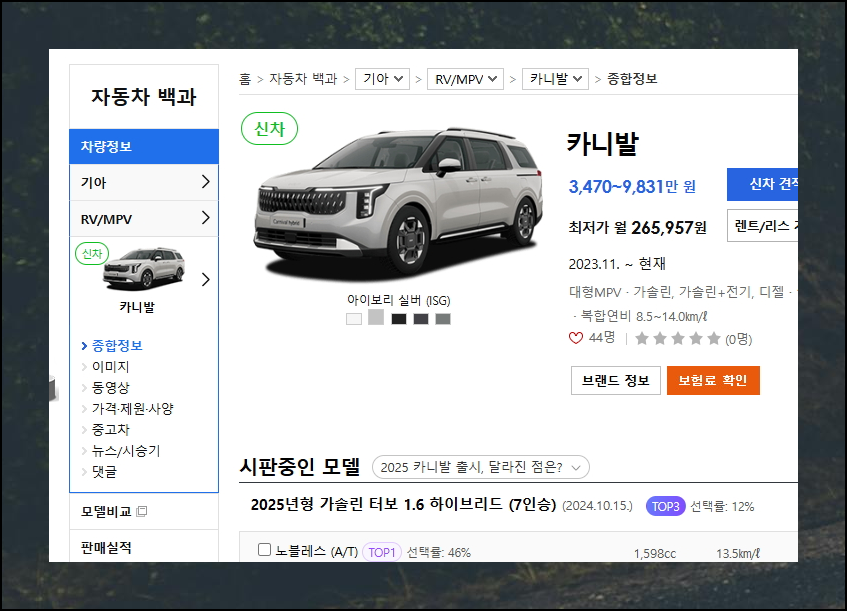Open the 카니발 breadcrumb dropdown
The image size is (847, 611).
pyautogui.click(x=555, y=79)
